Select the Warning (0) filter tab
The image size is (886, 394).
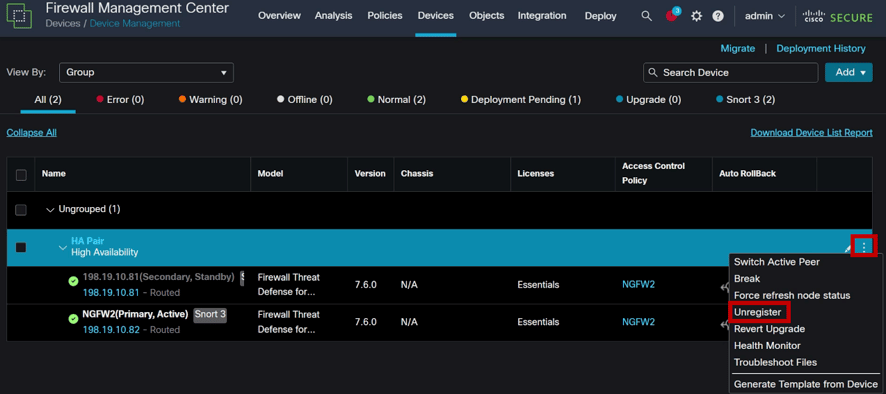(x=211, y=100)
